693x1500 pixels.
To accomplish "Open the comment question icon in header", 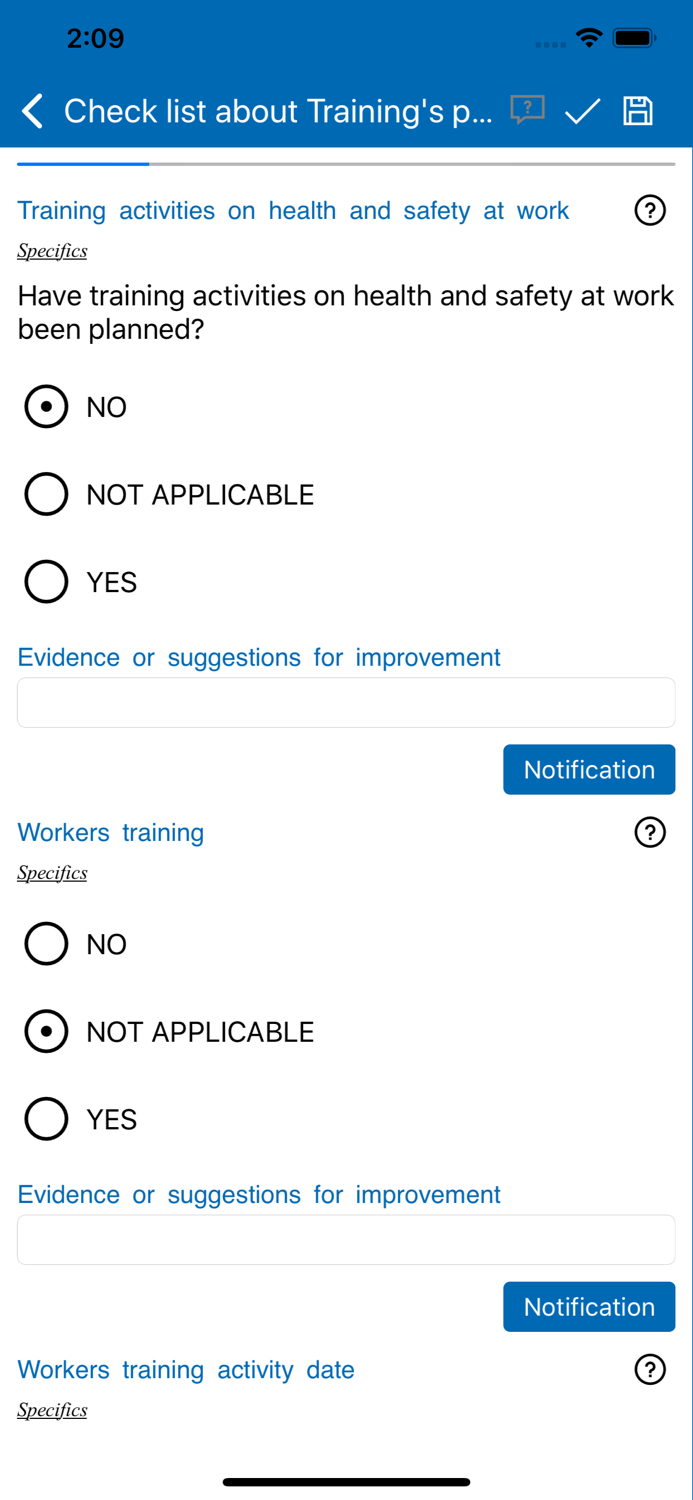I will pyautogui.click(x=527, y=110).
